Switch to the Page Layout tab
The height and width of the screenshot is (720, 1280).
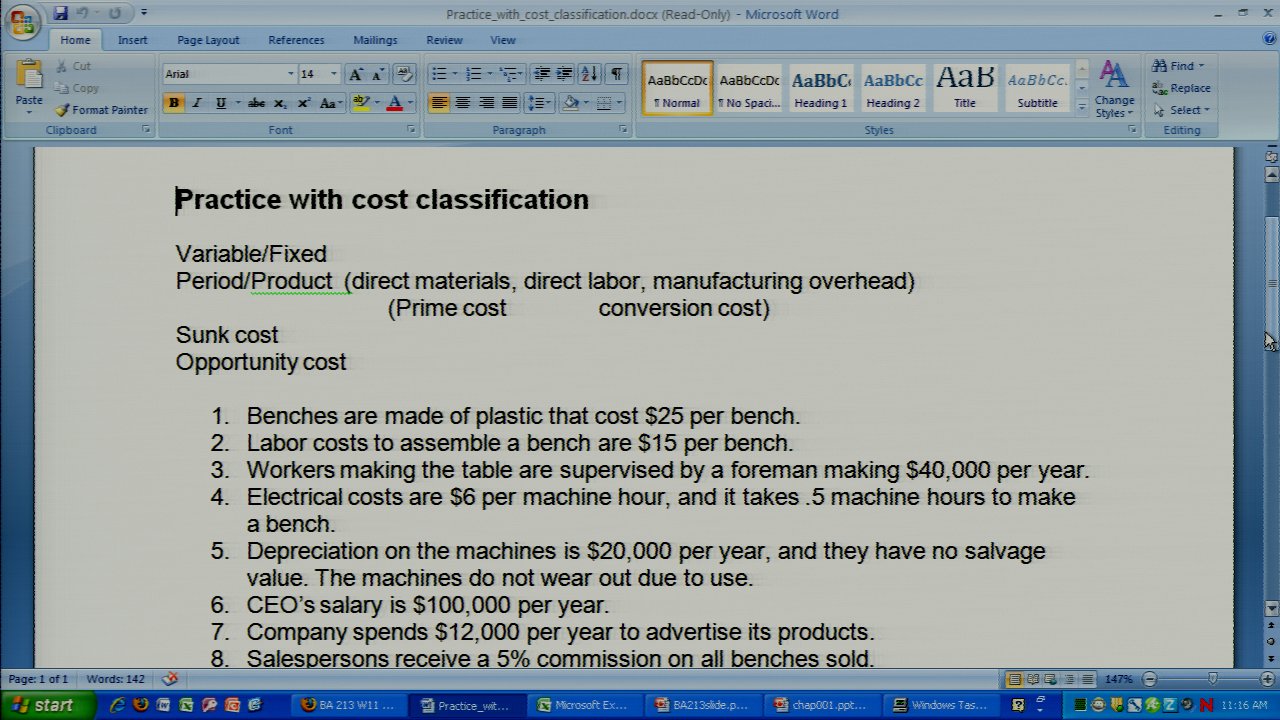coord(208,40)
